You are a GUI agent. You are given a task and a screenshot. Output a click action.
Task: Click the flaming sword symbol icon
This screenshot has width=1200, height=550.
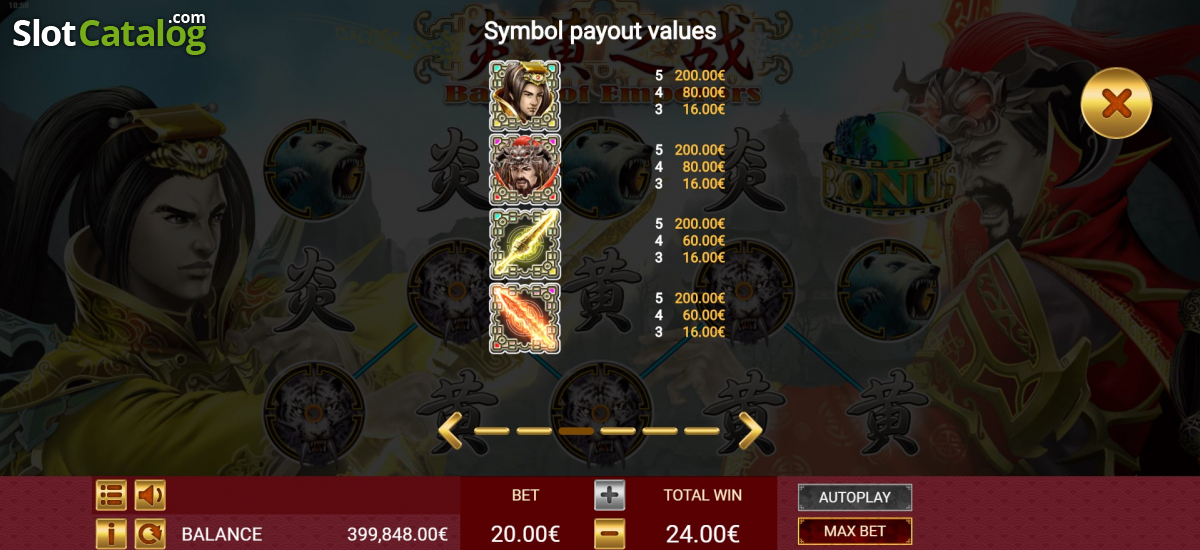(x=525, y=318)
